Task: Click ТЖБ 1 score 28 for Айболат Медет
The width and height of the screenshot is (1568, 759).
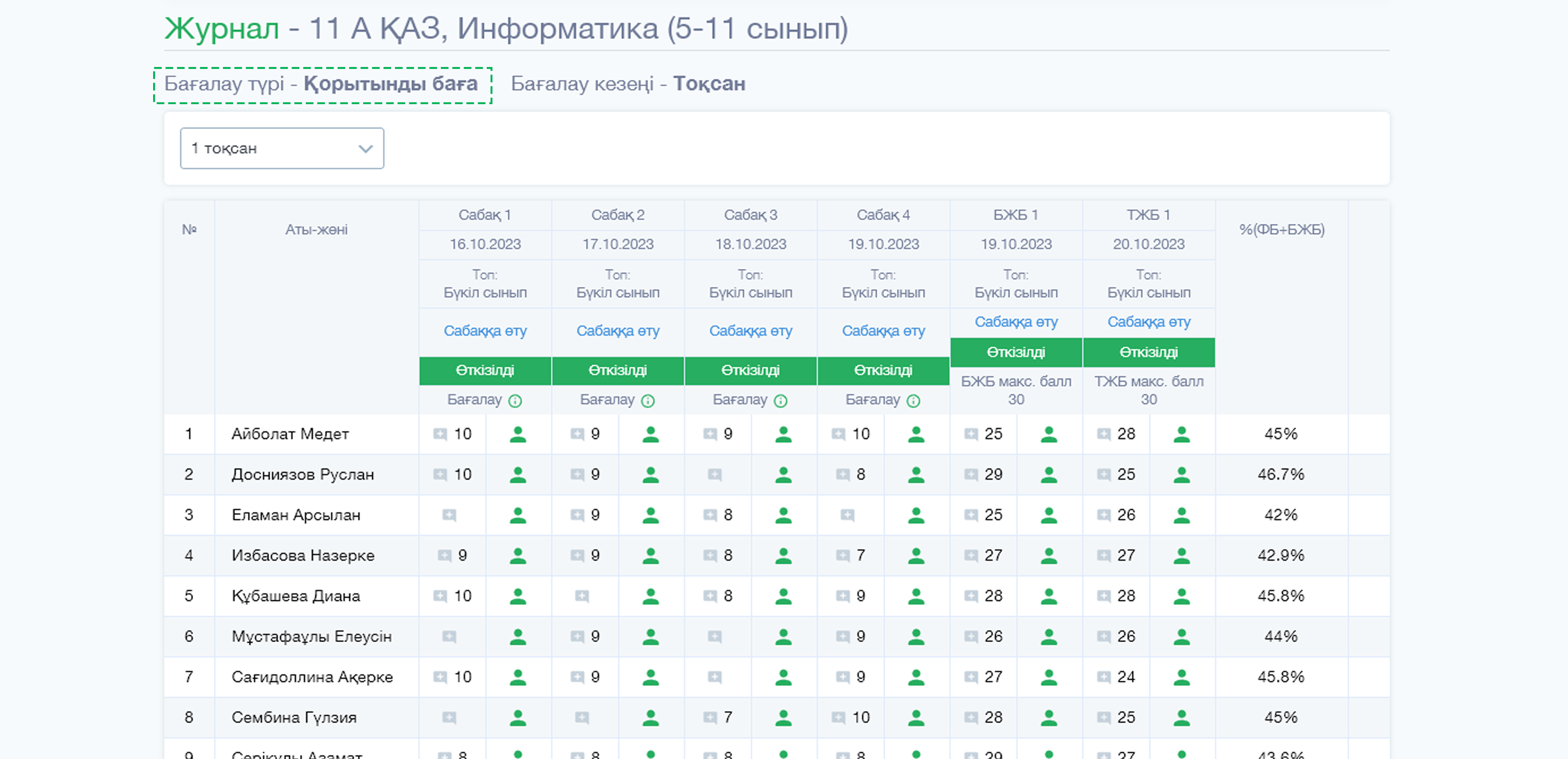Action: pos(1126,434)
